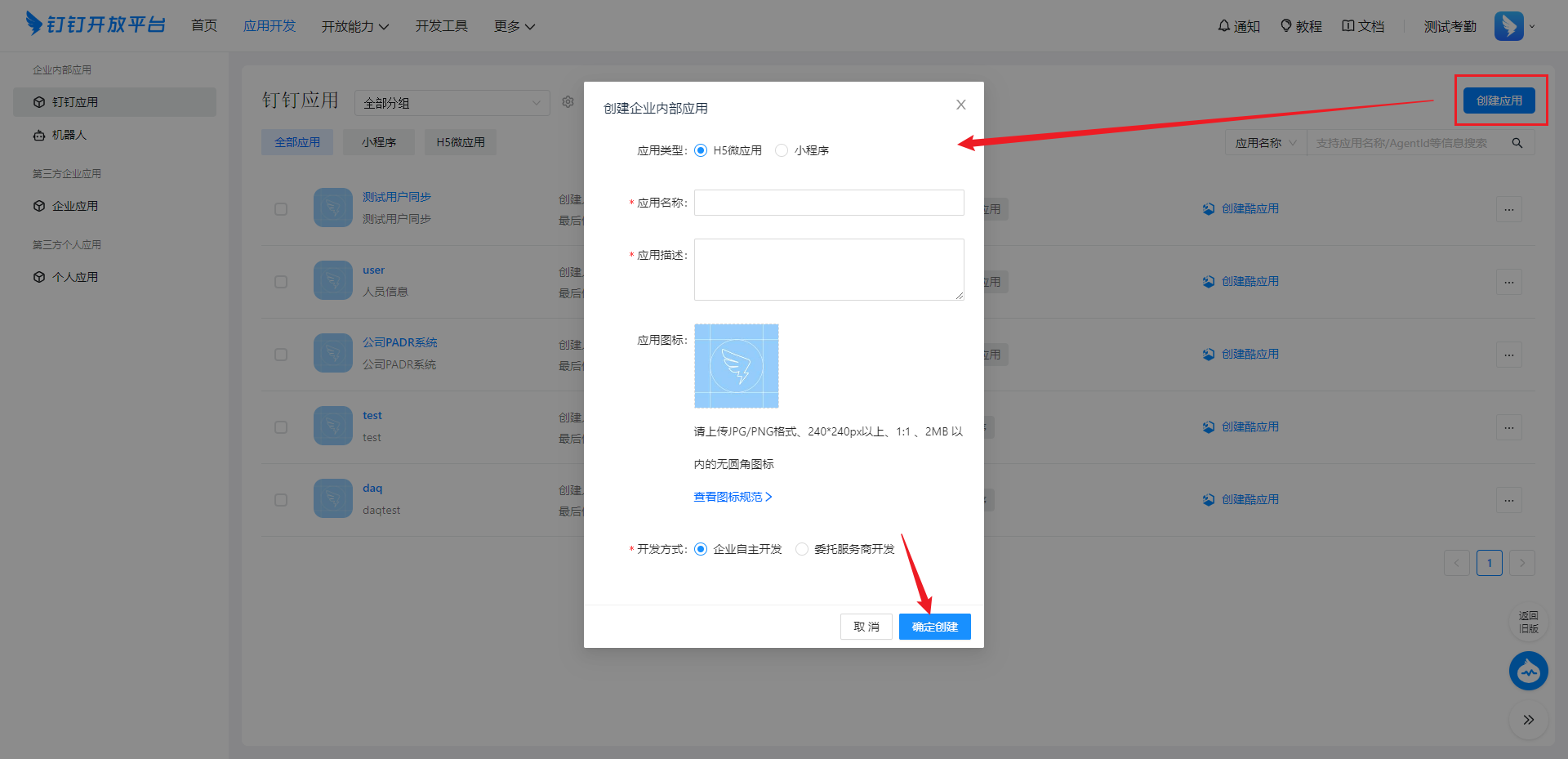Image resolution: width=1568 pixels, height=759 pixels.
Task: Click the daq app icon
Action: click(333, 498)
